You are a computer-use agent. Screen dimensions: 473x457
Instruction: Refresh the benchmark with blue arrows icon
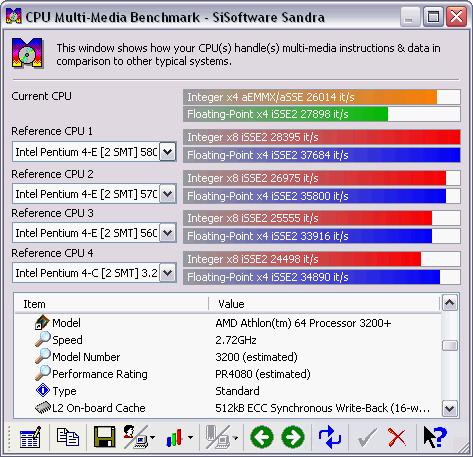[x=330, y=437]
